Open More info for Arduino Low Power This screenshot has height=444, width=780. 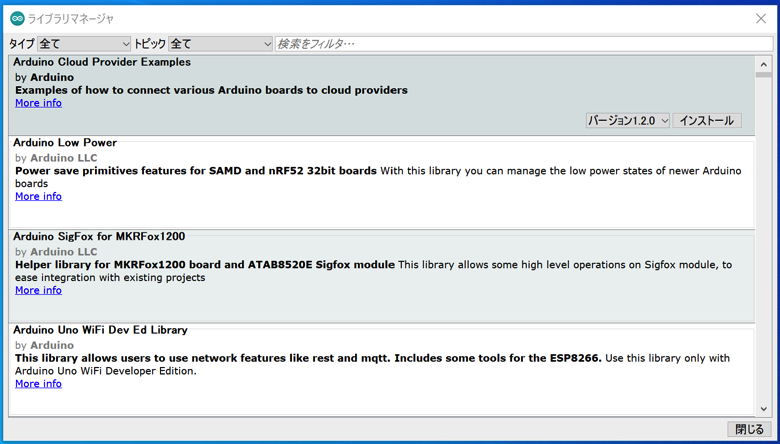pyautogui.click(x=38, y=196)
